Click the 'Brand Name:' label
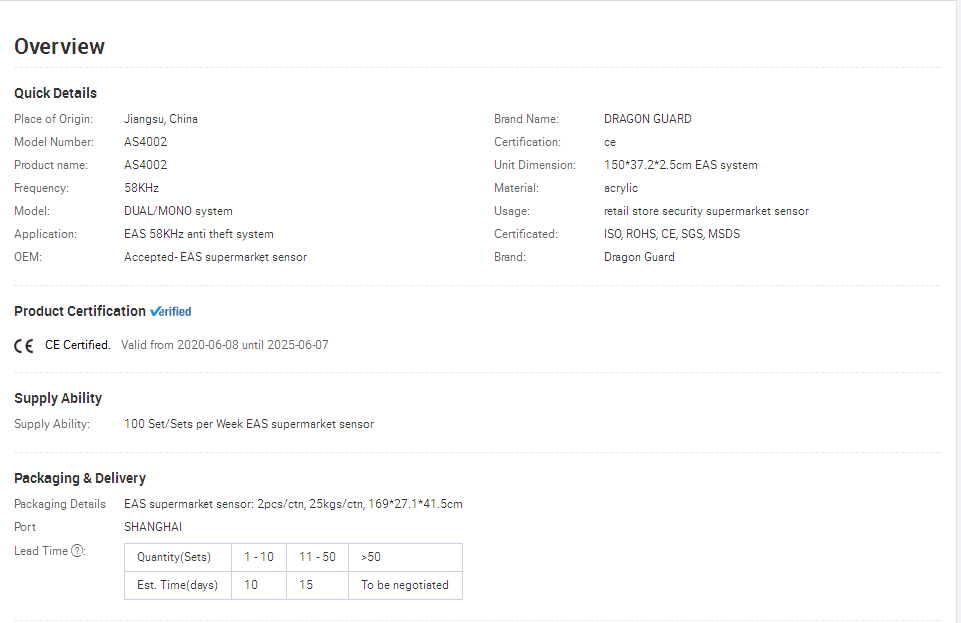Image resolution: width=961 pixels, height=623 pixels. coord(526,119)
